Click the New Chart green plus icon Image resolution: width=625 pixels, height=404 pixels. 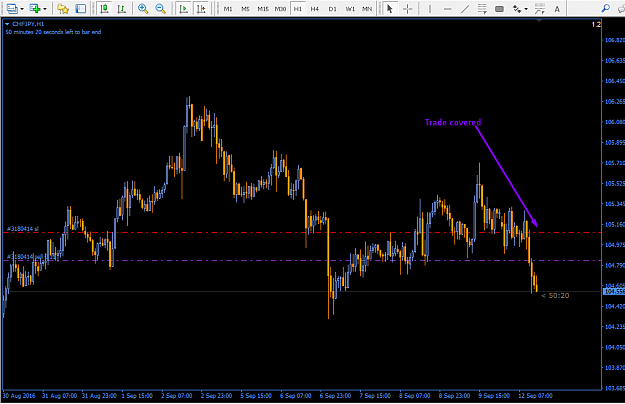click(35, 8)
